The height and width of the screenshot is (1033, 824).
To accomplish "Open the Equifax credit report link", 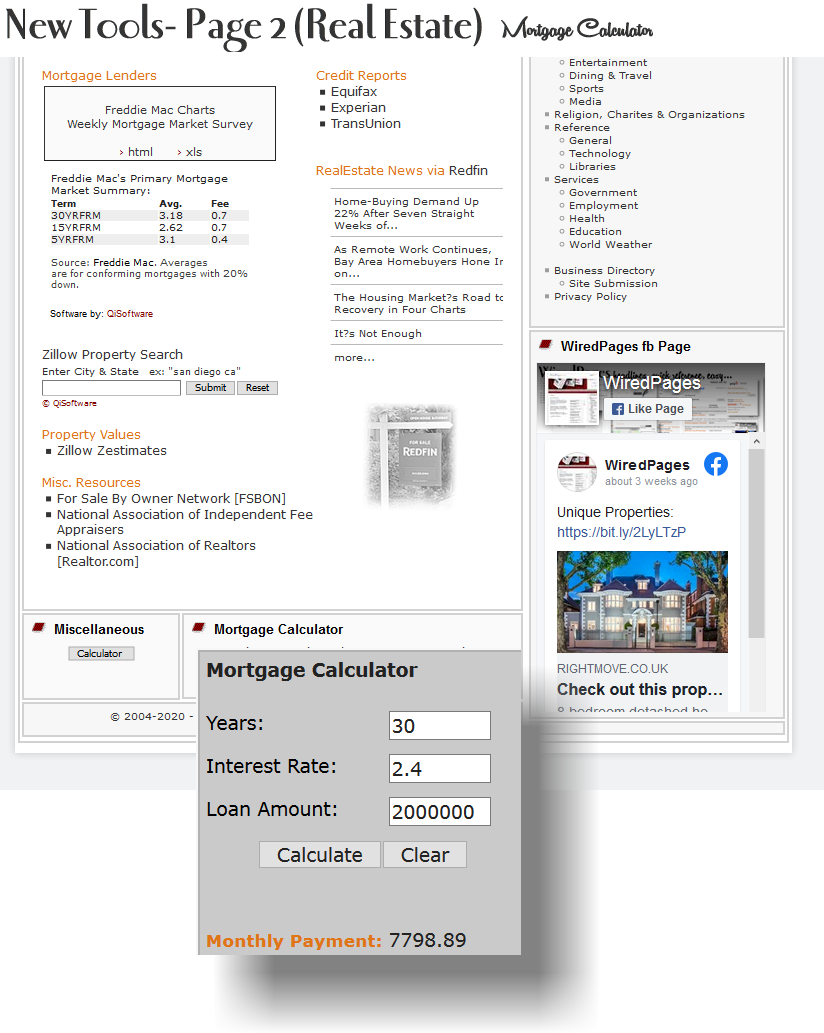I will click(354, 92).
